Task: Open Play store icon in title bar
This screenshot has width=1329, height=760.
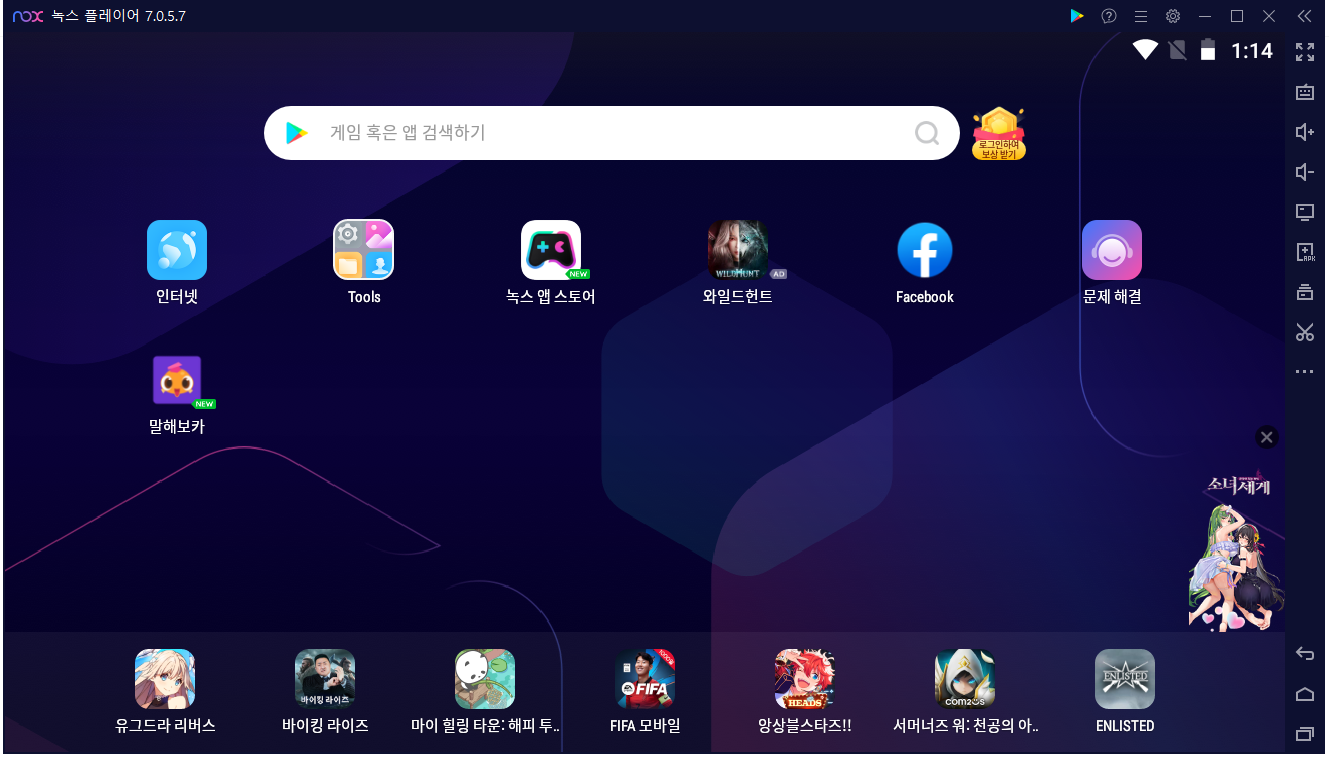Action: [x=1077, y=16]
